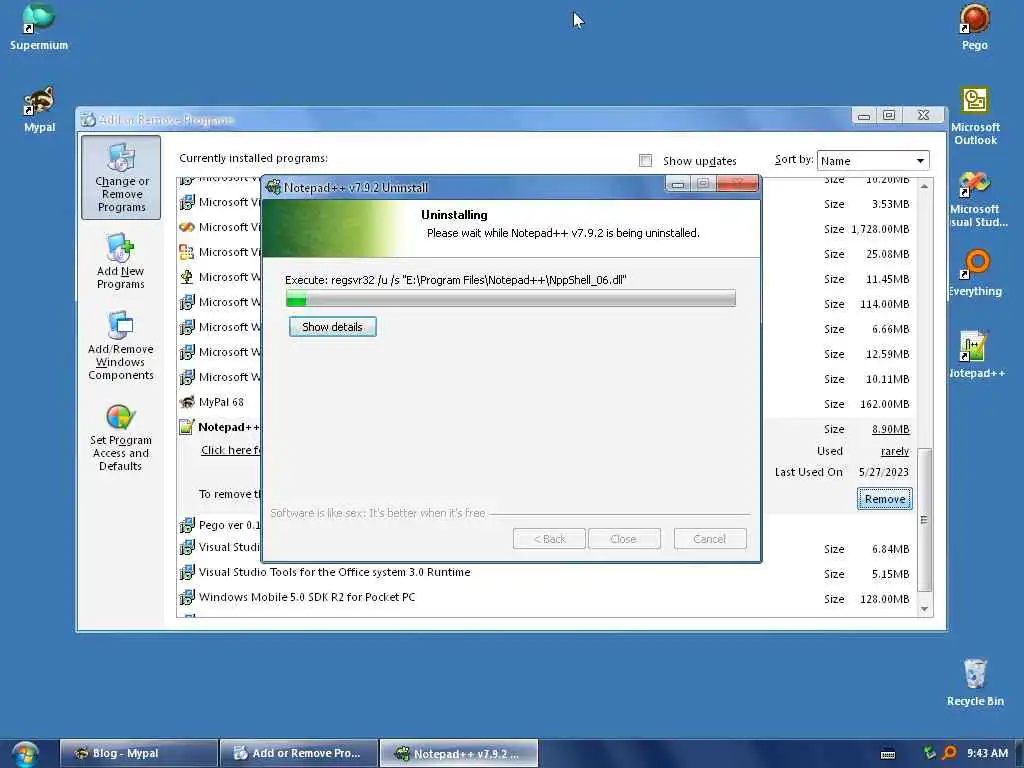Click the Windows Start orb
The image size is (1024, 768).
click(x=25, y=754)
